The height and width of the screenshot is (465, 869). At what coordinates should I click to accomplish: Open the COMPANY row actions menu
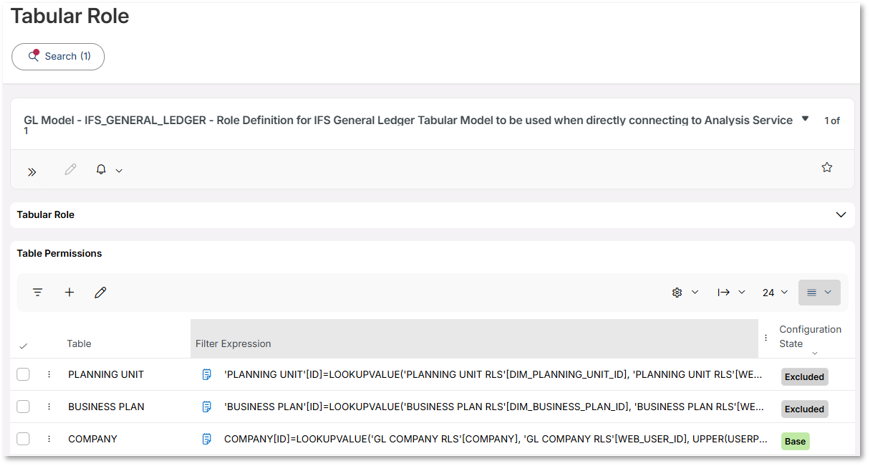click(49, 439)
